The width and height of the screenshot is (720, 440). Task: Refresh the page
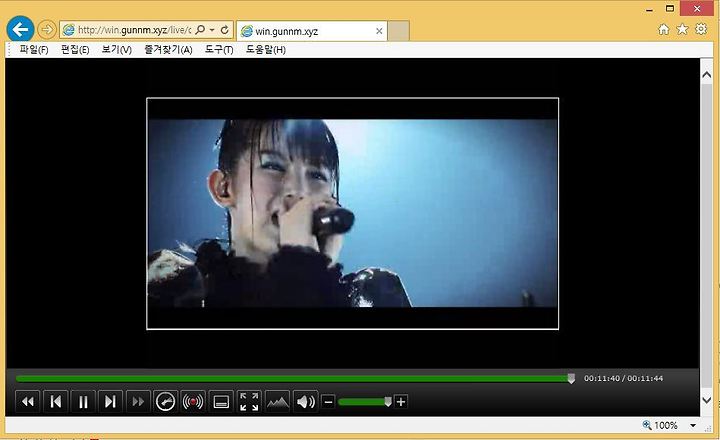coord(225,30)
